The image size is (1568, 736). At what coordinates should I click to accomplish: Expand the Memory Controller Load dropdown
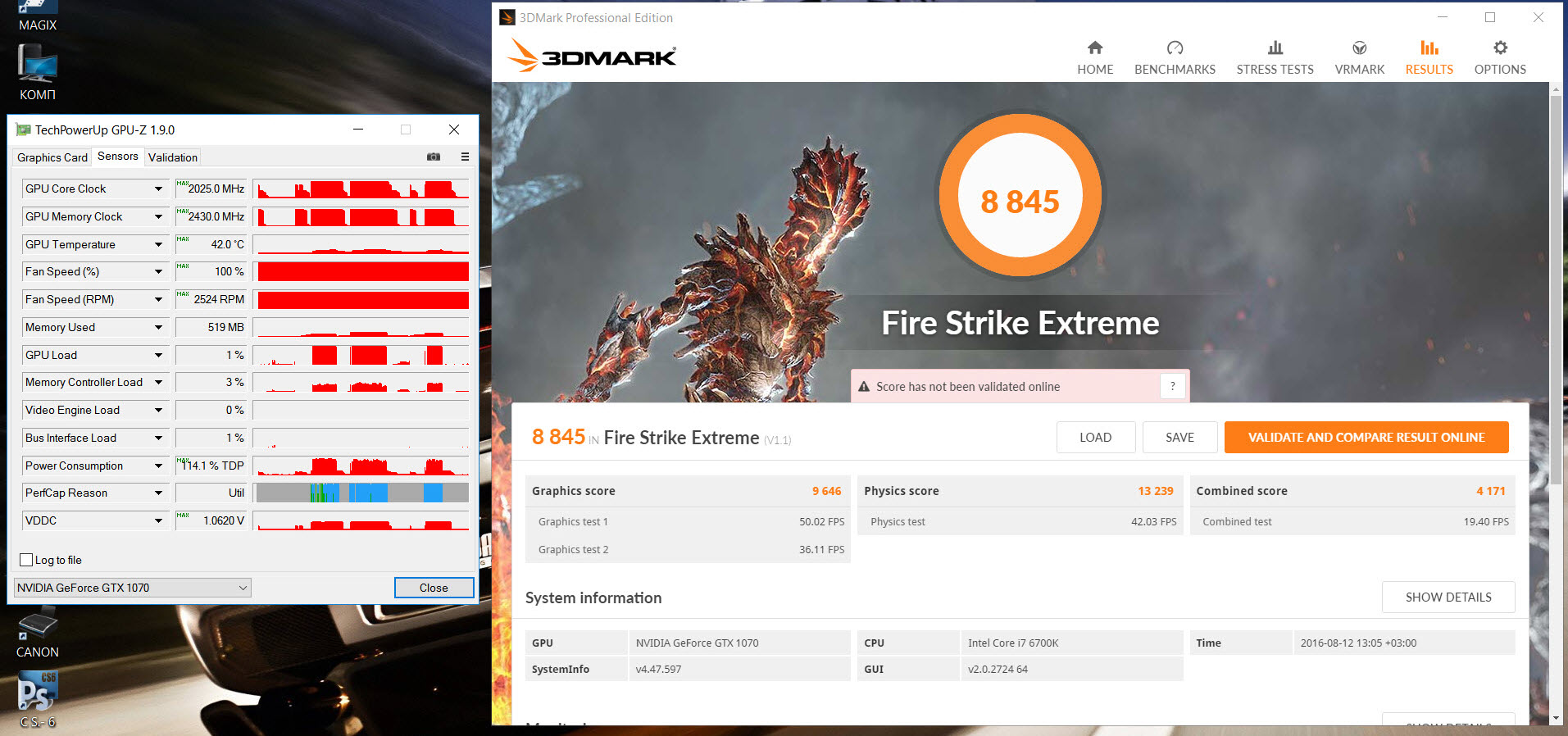click(x=158, y=383)
